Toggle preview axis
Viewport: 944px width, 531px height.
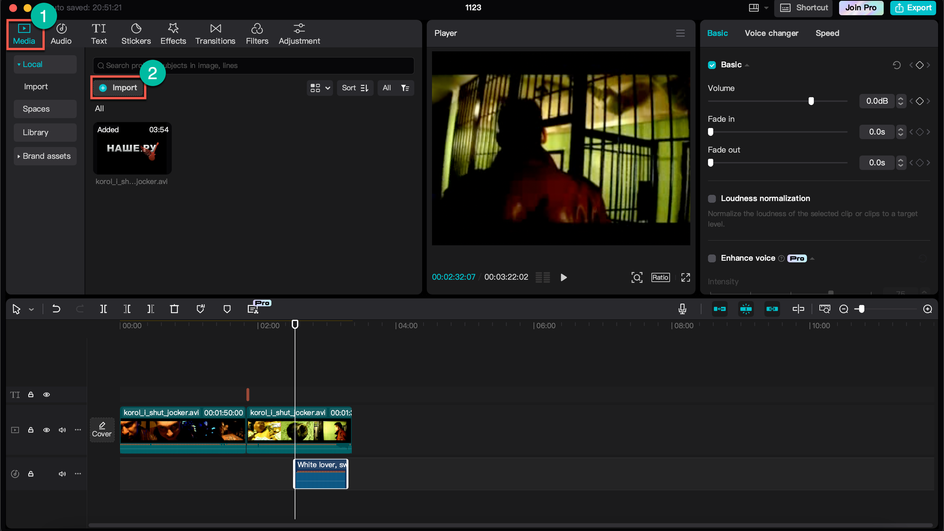pyautogui.click(x=798, y=309)
